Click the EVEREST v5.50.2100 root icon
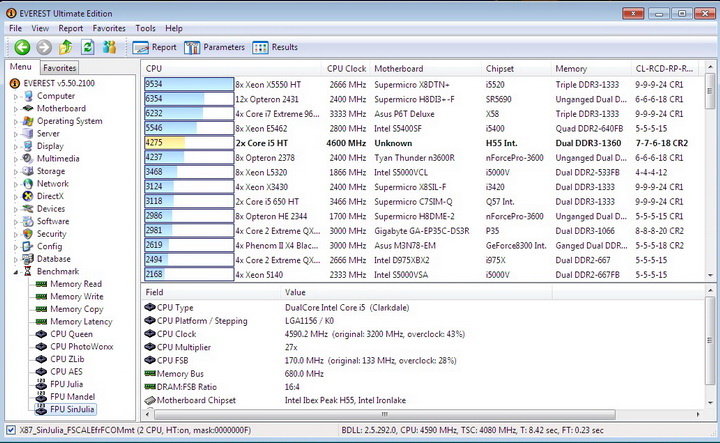720x443 pixels. click(x=15, y=83)
